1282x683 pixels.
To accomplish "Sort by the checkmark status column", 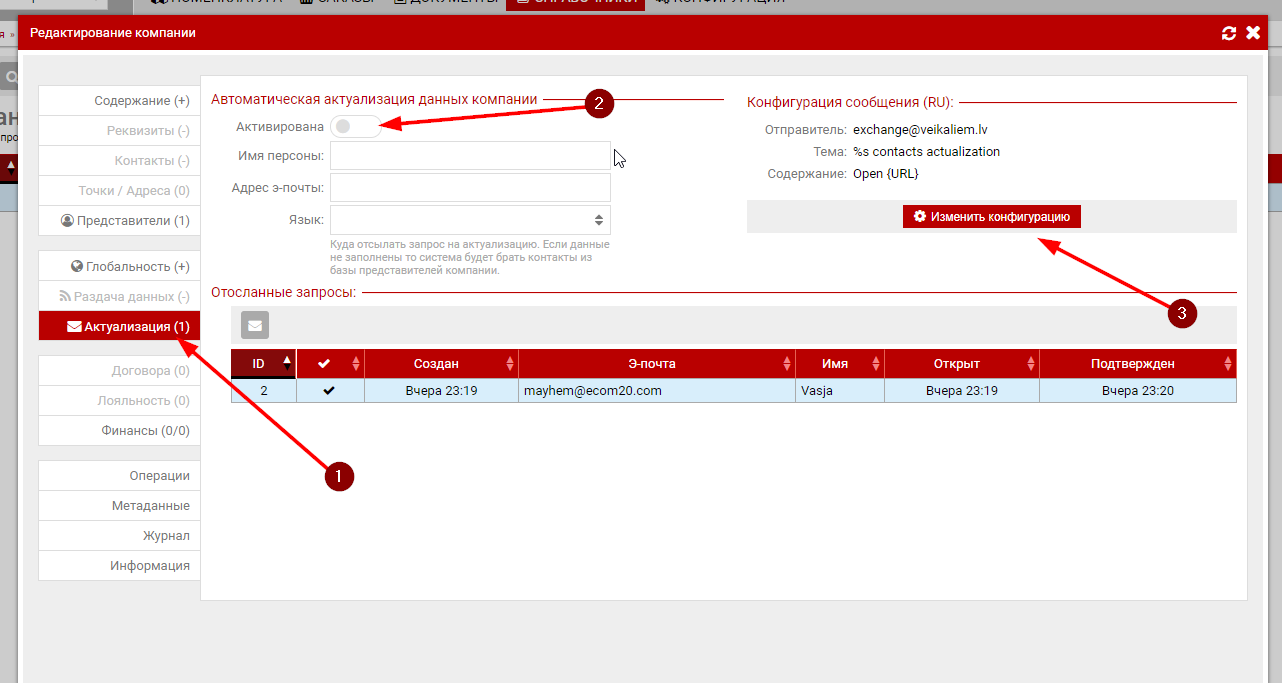I will 330,363.
